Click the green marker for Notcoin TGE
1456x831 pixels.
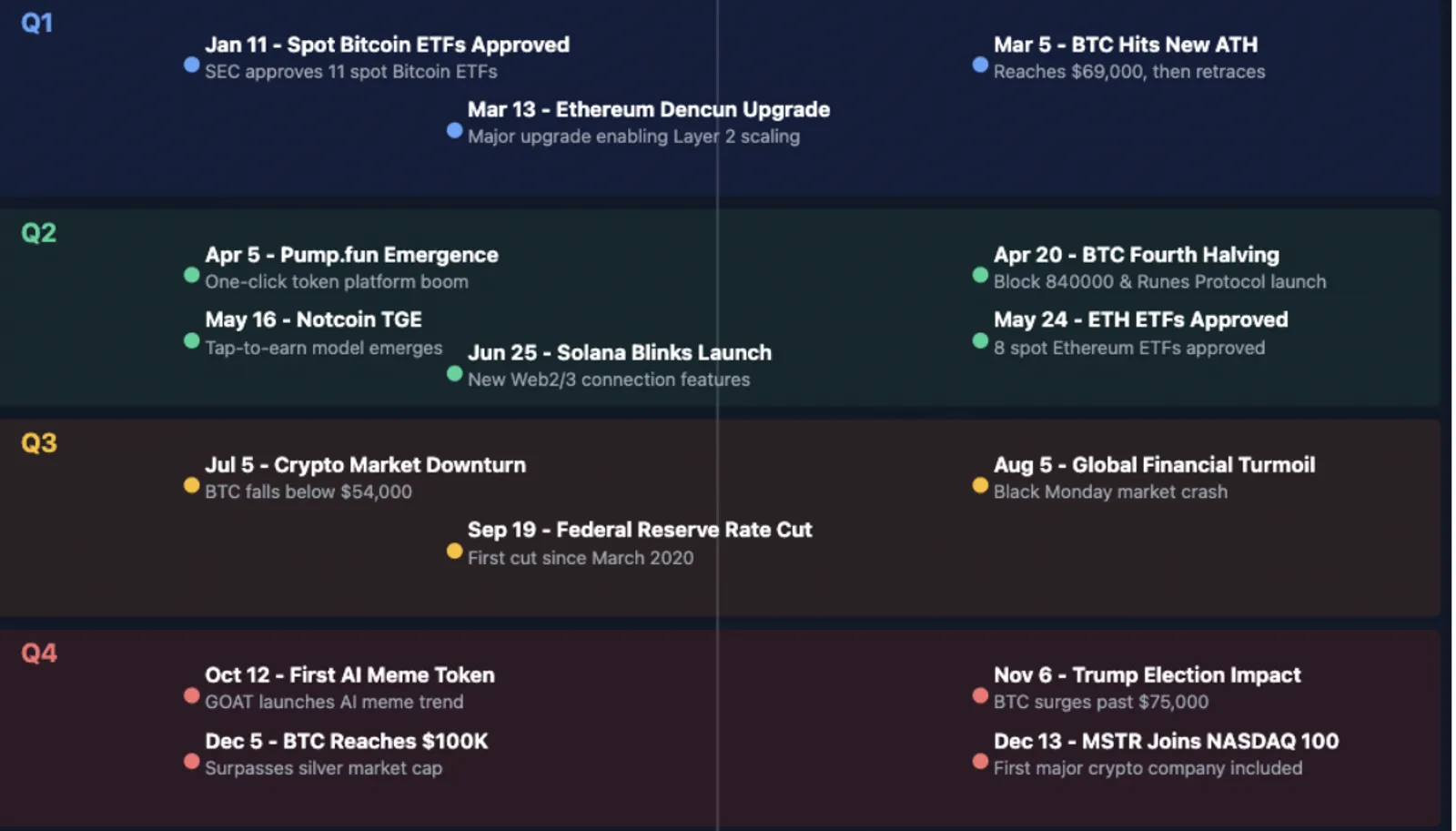click(x=191, y=340)
